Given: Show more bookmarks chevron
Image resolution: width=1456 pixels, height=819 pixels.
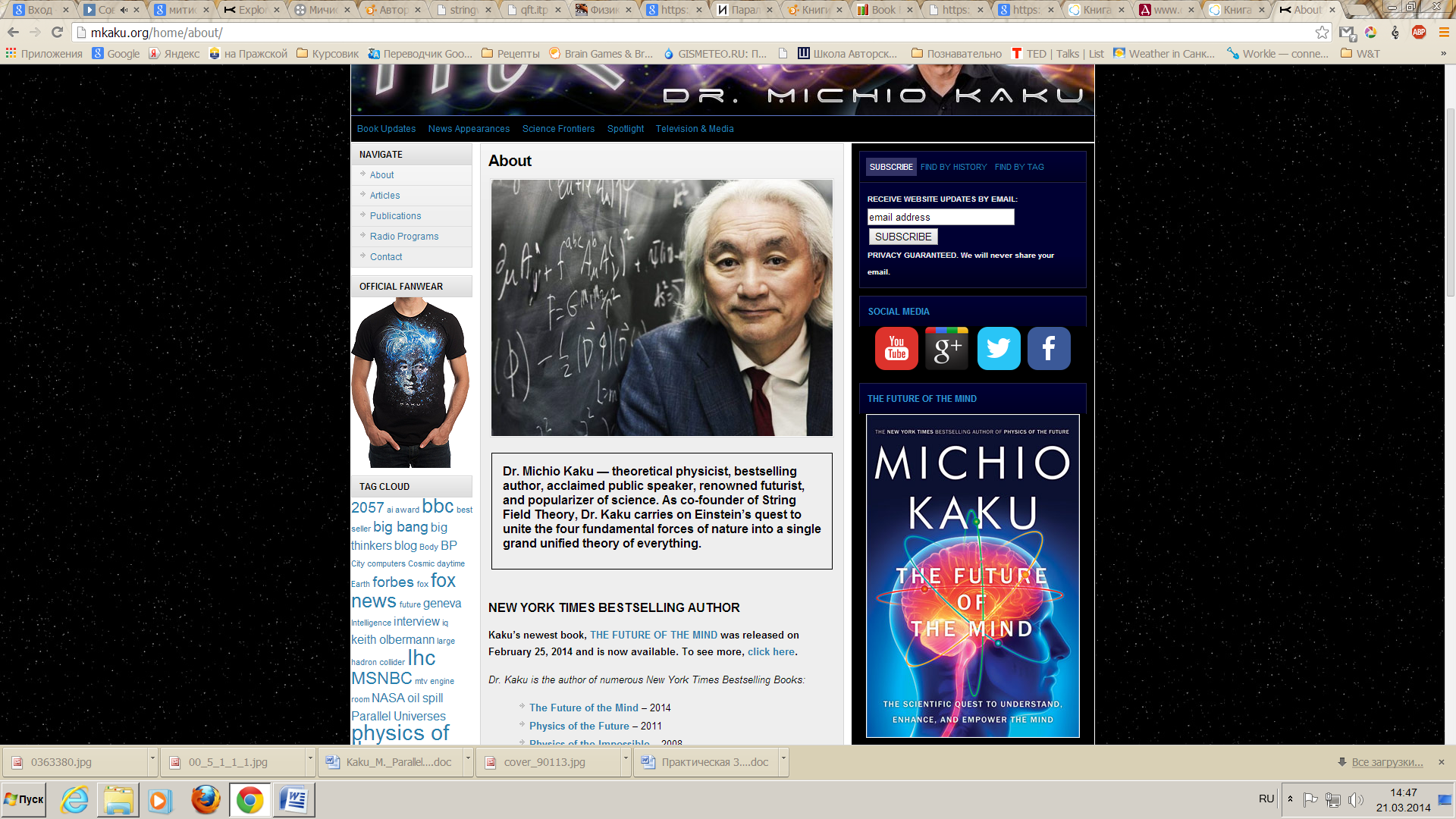Looking at the screenshot, I should point(1443,54).
